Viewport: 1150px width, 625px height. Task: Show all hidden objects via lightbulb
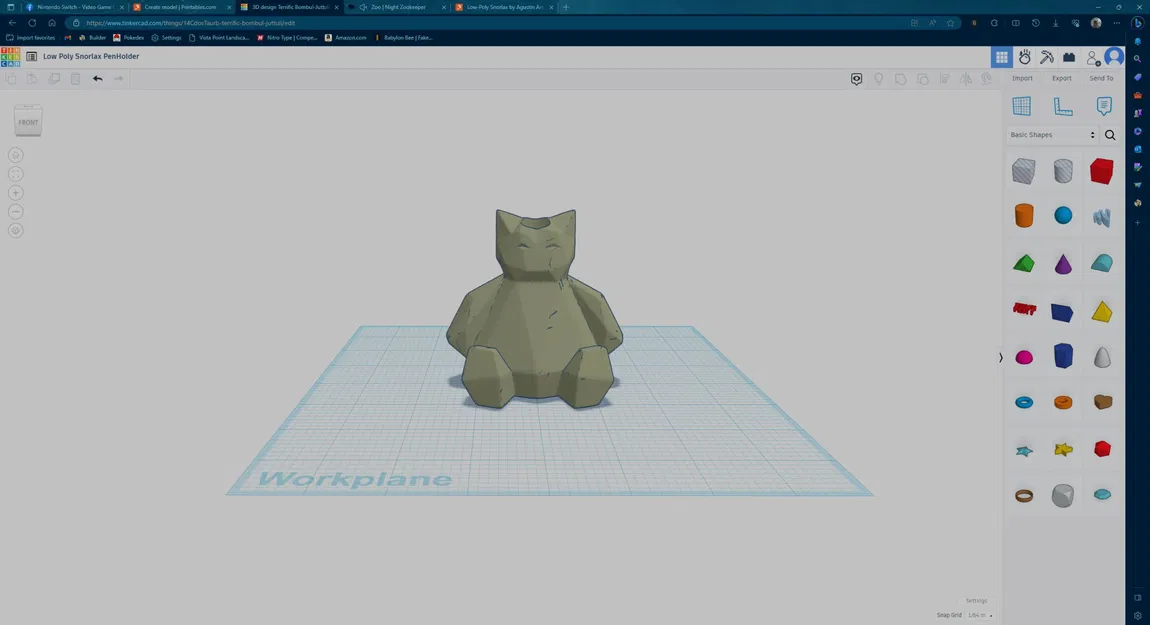click(879, 78)
